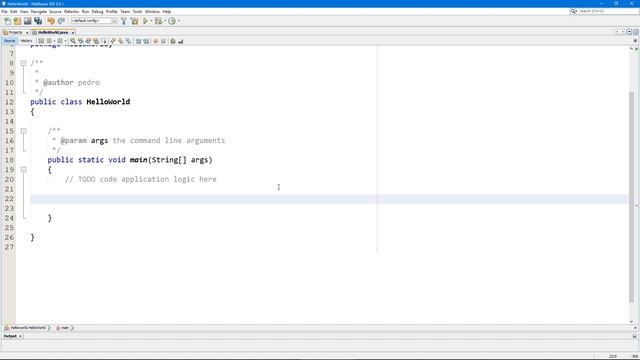This screenshot has width=640, height=360.
Task: Click the Find Selection magnifier icon in editor toolbar
Action: 73,41
